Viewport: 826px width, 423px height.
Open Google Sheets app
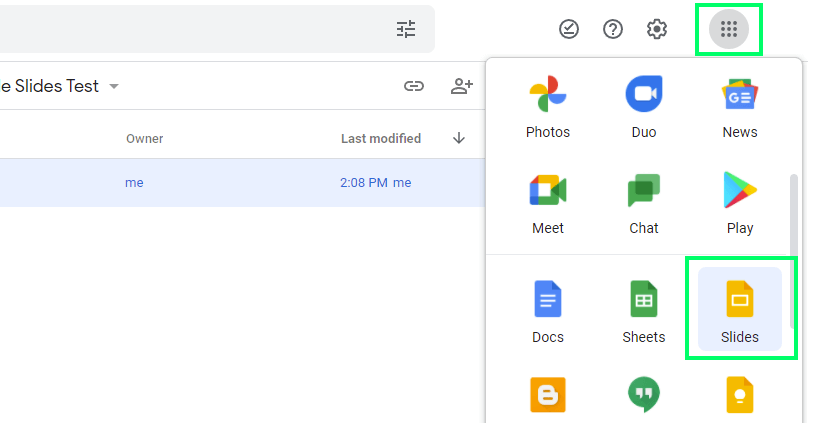643,311
